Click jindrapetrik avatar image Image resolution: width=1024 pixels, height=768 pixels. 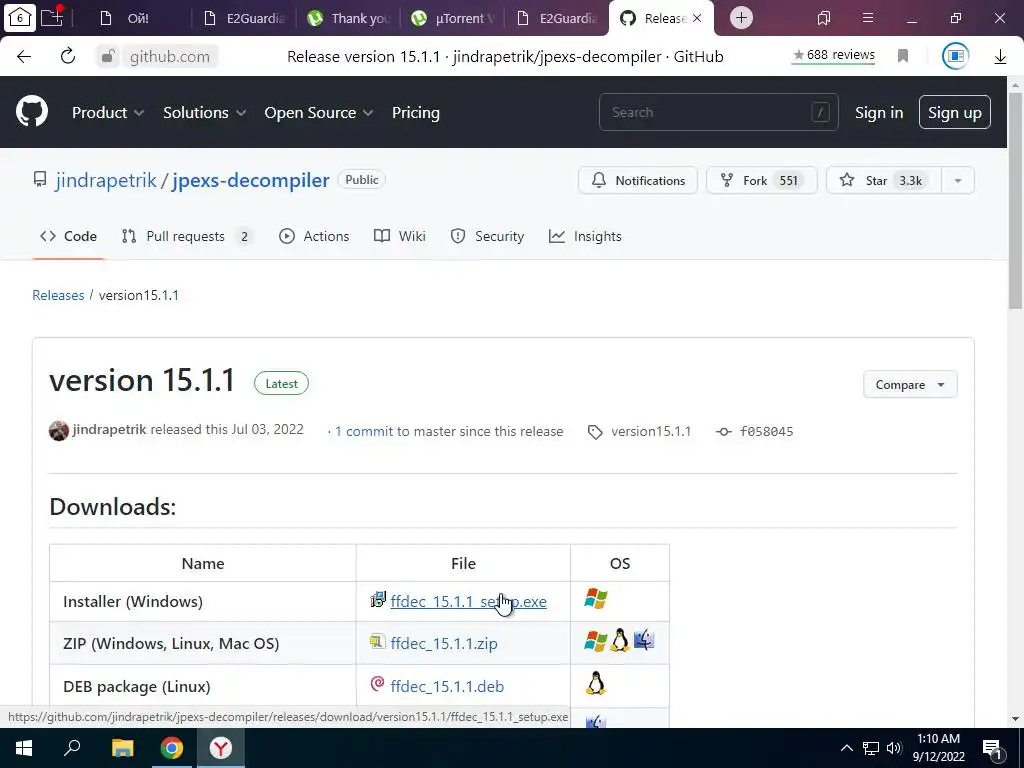pyautogui.click(x=59, y=430)
